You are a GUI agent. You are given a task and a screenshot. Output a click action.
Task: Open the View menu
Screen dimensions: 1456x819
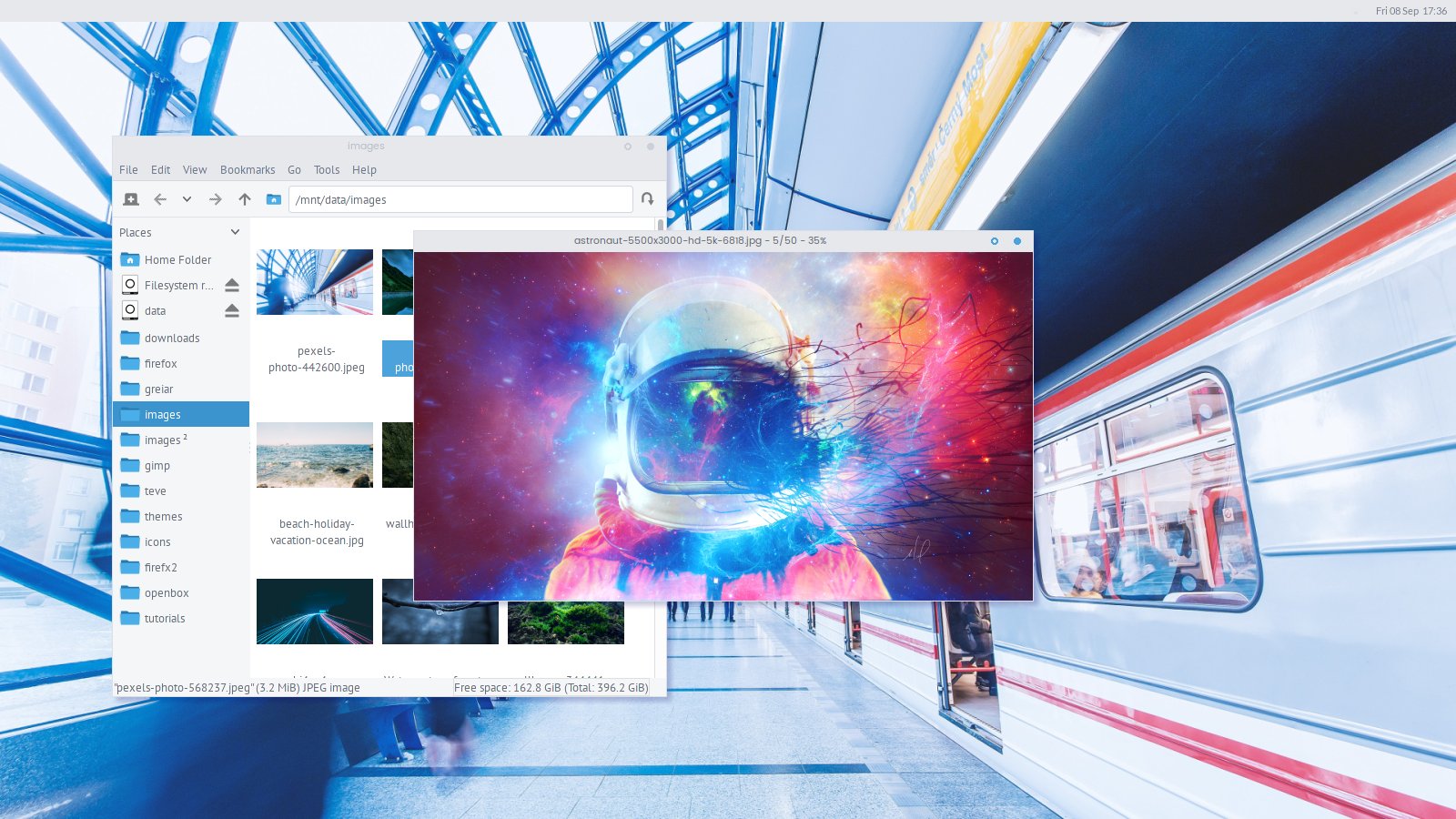point(195,170)
